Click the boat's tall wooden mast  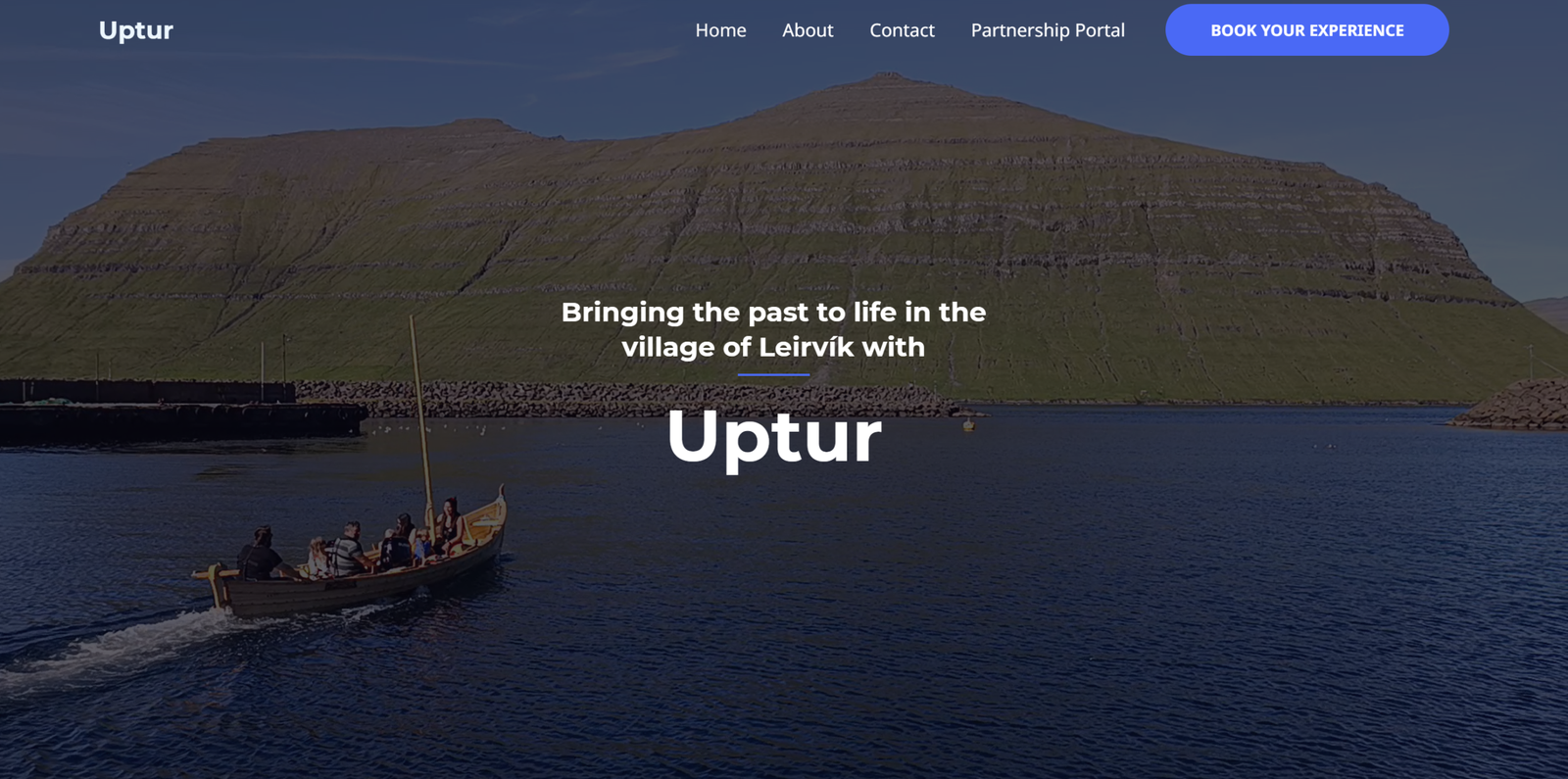pos(421,412)
